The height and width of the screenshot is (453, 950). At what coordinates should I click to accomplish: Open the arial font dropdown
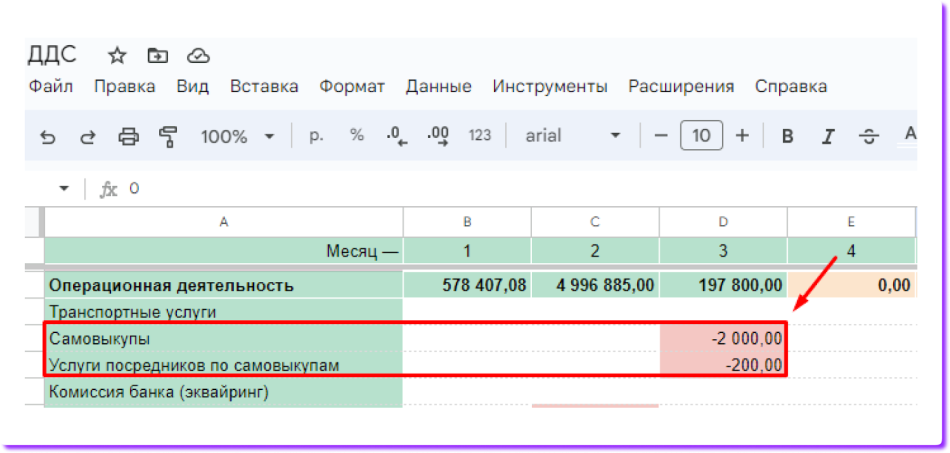(x=573, y=136)
